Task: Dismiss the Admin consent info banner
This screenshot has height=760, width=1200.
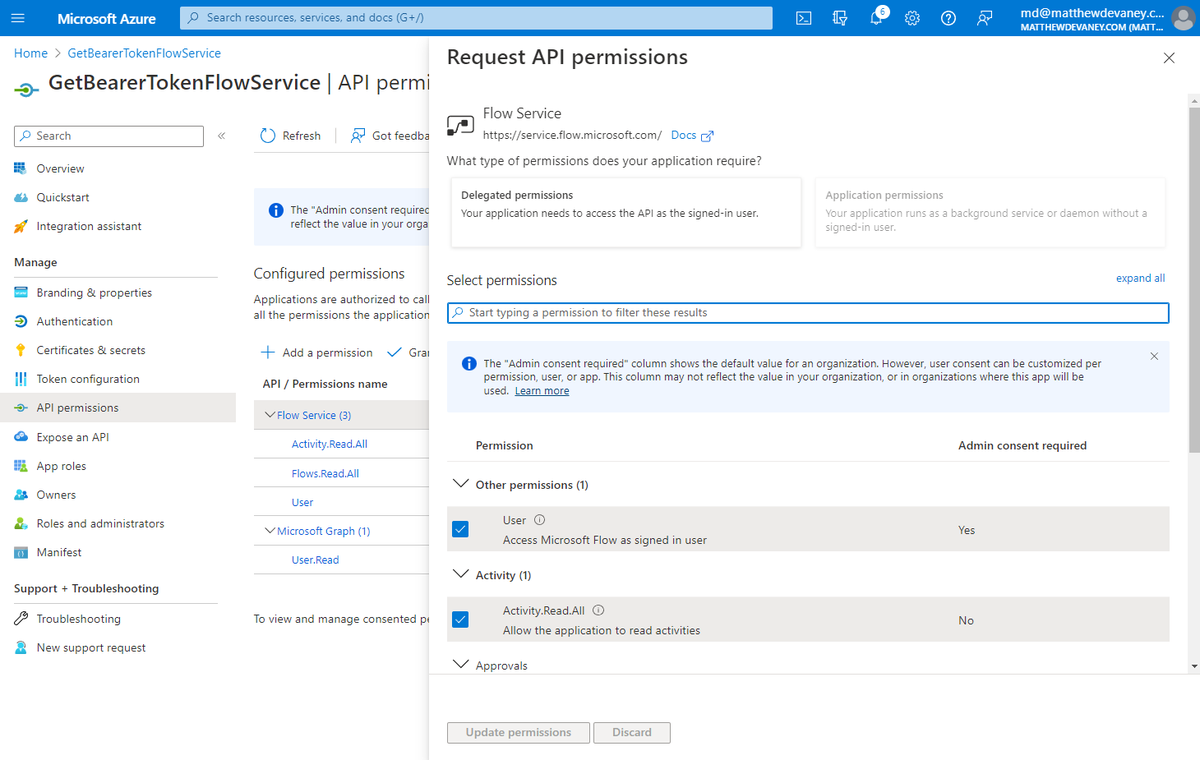Action: (x=1154, y=356)
